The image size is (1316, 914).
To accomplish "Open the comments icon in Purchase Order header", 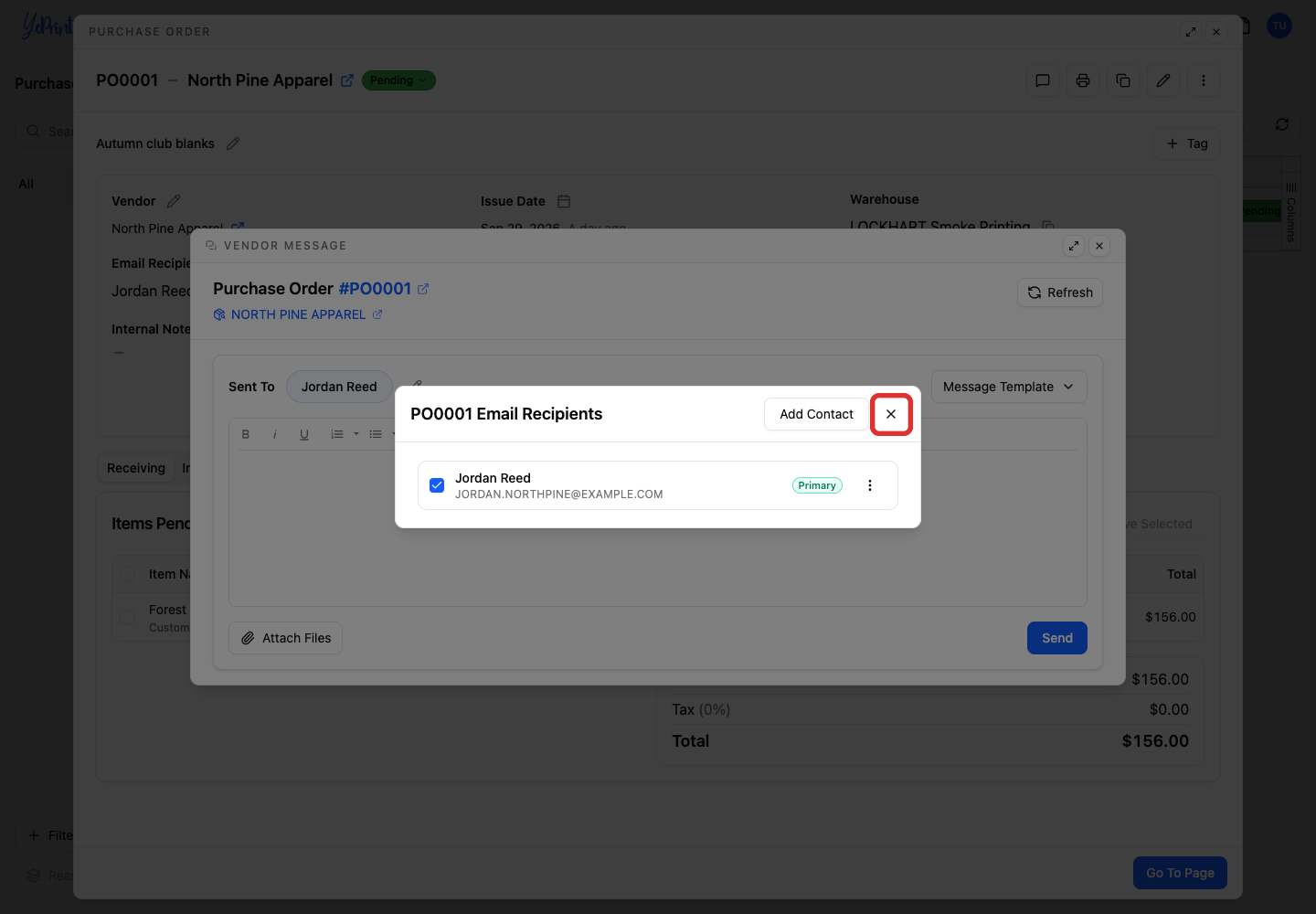I will 1043,80.
